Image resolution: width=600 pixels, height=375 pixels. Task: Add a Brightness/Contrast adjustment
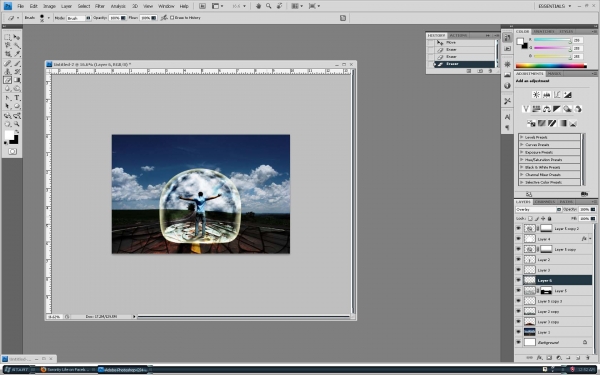click(x=536, y=95)
